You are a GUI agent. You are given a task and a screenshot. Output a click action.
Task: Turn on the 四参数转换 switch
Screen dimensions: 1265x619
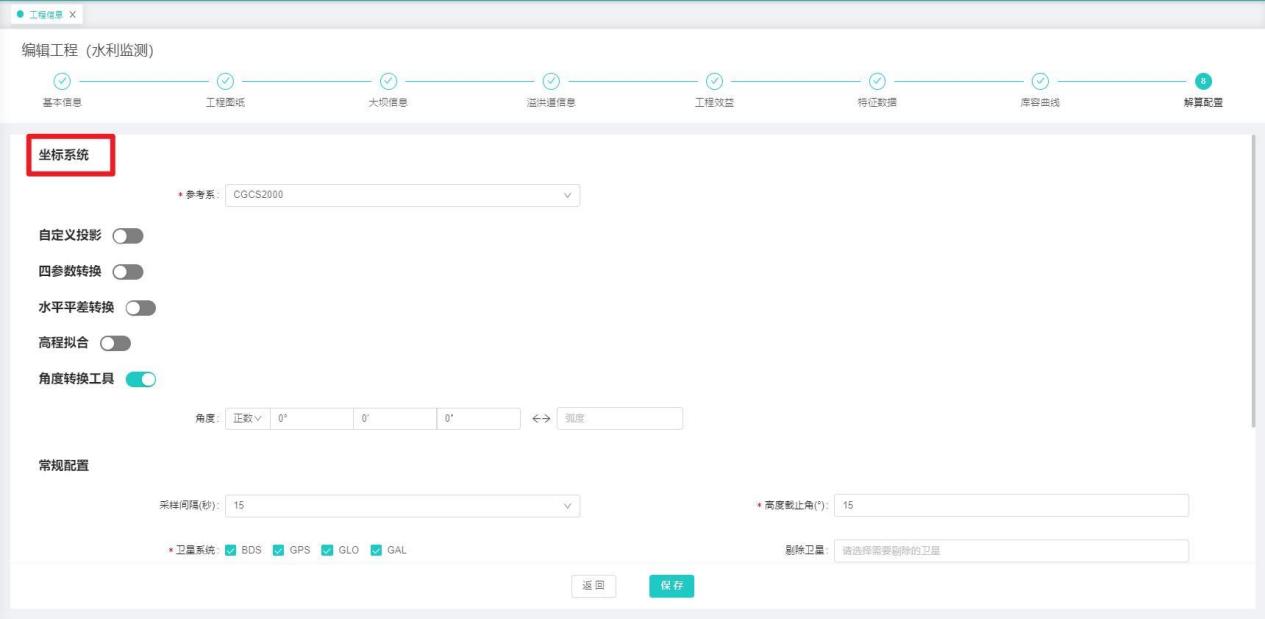tap(128, 272)
